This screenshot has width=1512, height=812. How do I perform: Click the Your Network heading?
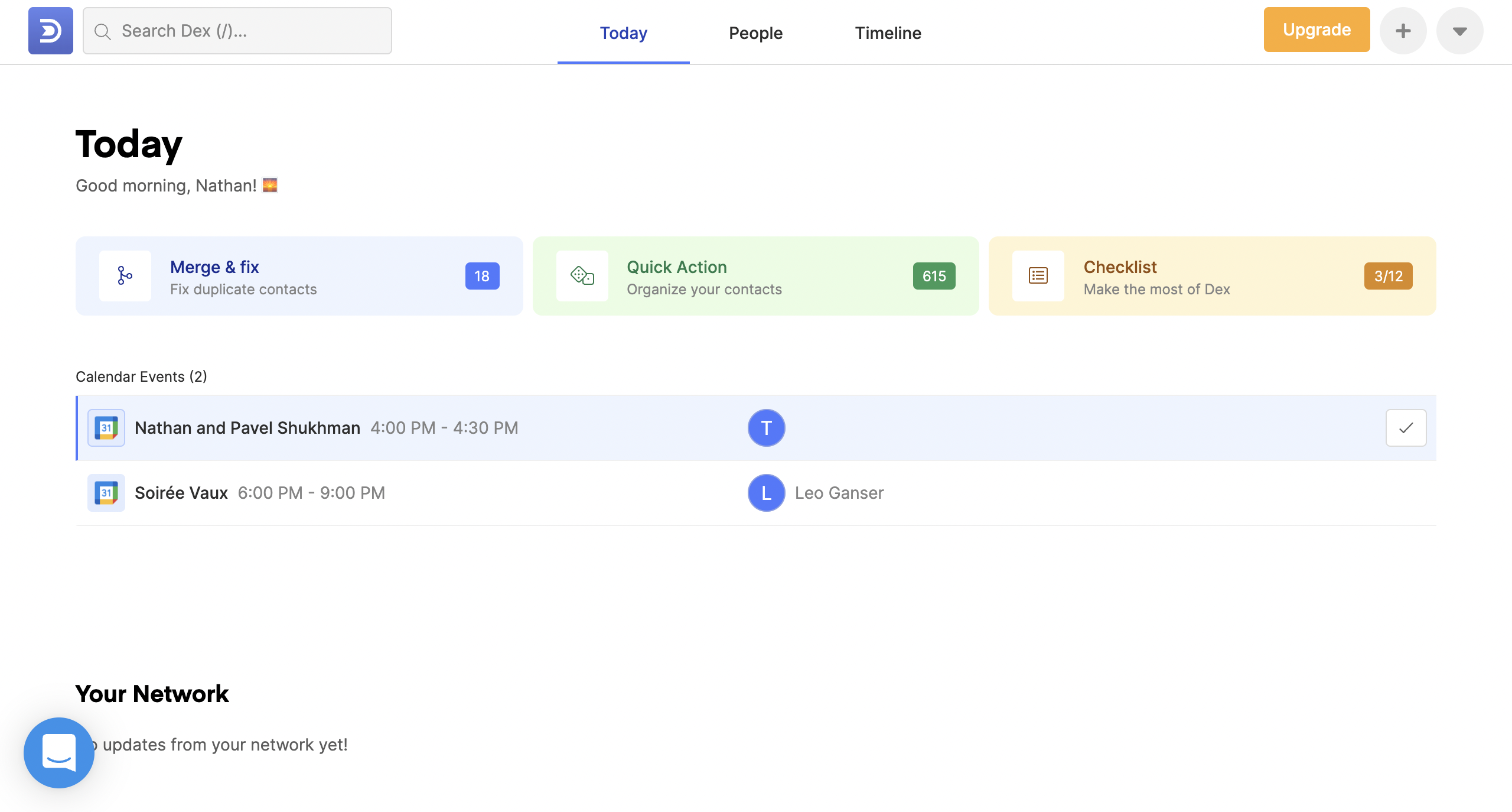[x=152, y=694]
